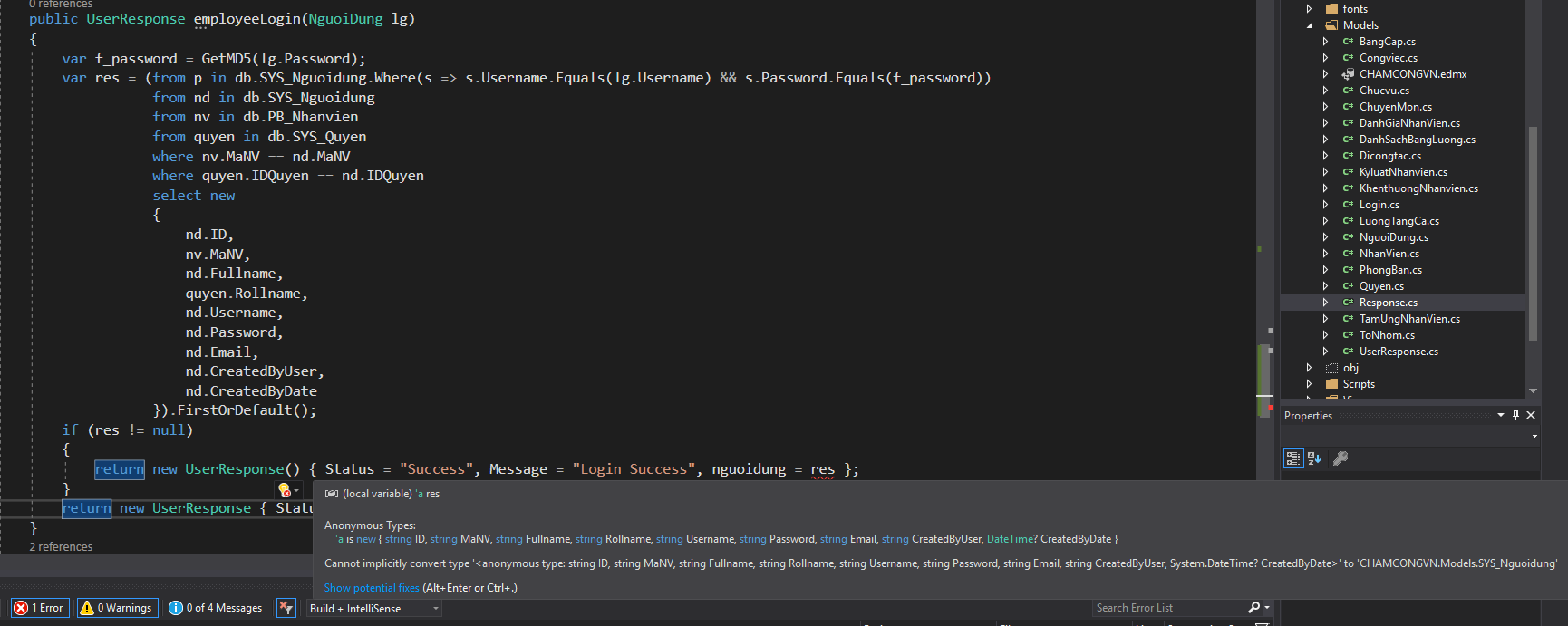This screenshot has width=1568, height=626.
Task: Open Property Pages wrench icon
Action: pyautogui.click(x=1341, y=458)
